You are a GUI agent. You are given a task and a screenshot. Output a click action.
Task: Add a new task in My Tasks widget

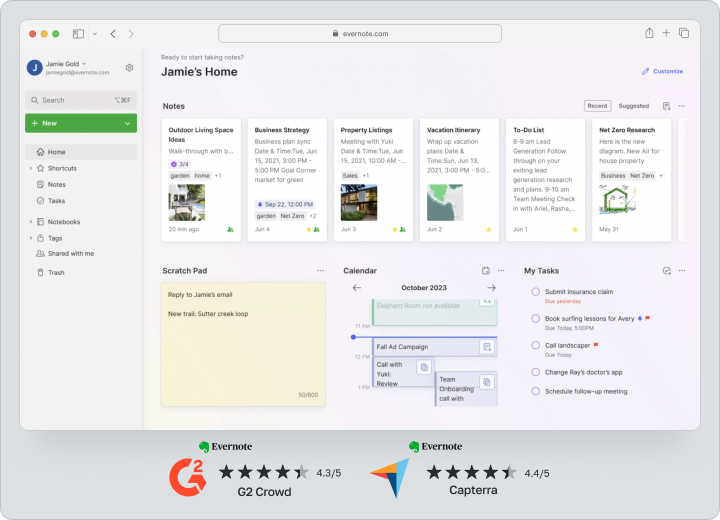pos(667,271)
